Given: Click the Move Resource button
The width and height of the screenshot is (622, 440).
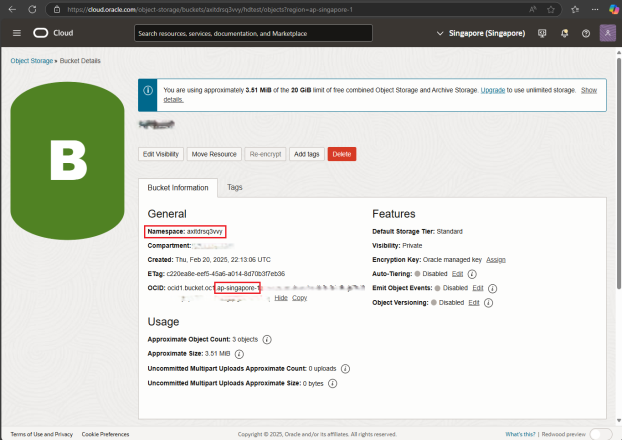Looking at the screenshot, I should 214,154.
